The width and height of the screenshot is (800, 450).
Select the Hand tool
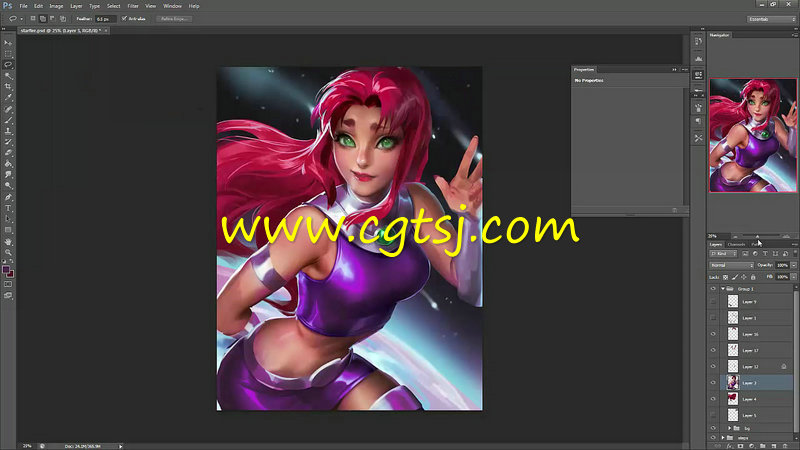(8, 241)
